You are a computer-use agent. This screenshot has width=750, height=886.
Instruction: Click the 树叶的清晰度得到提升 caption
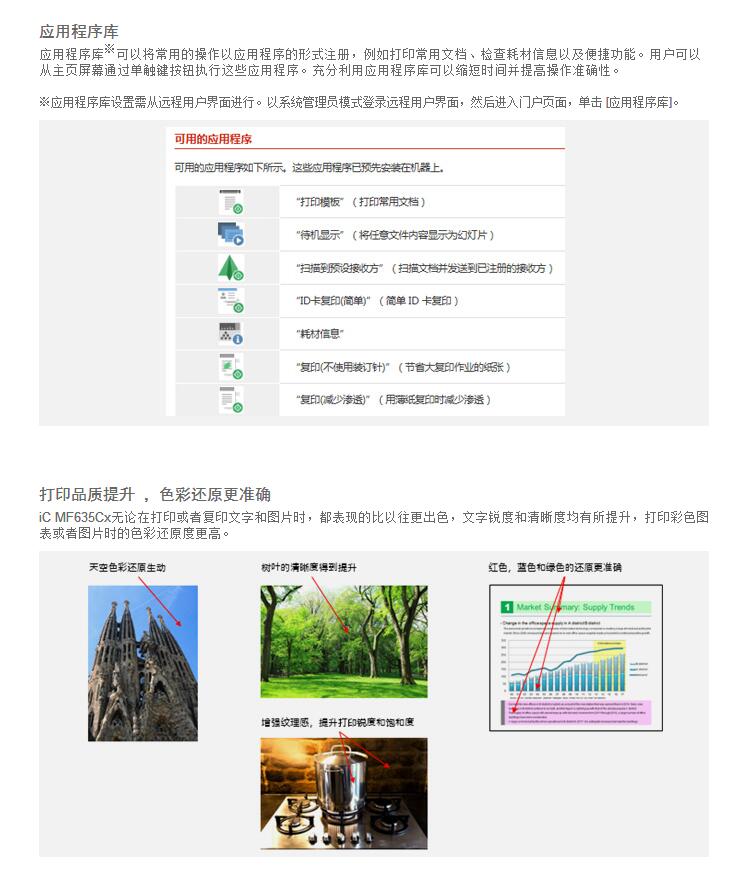pyautogui.click(x=309, y=567)
